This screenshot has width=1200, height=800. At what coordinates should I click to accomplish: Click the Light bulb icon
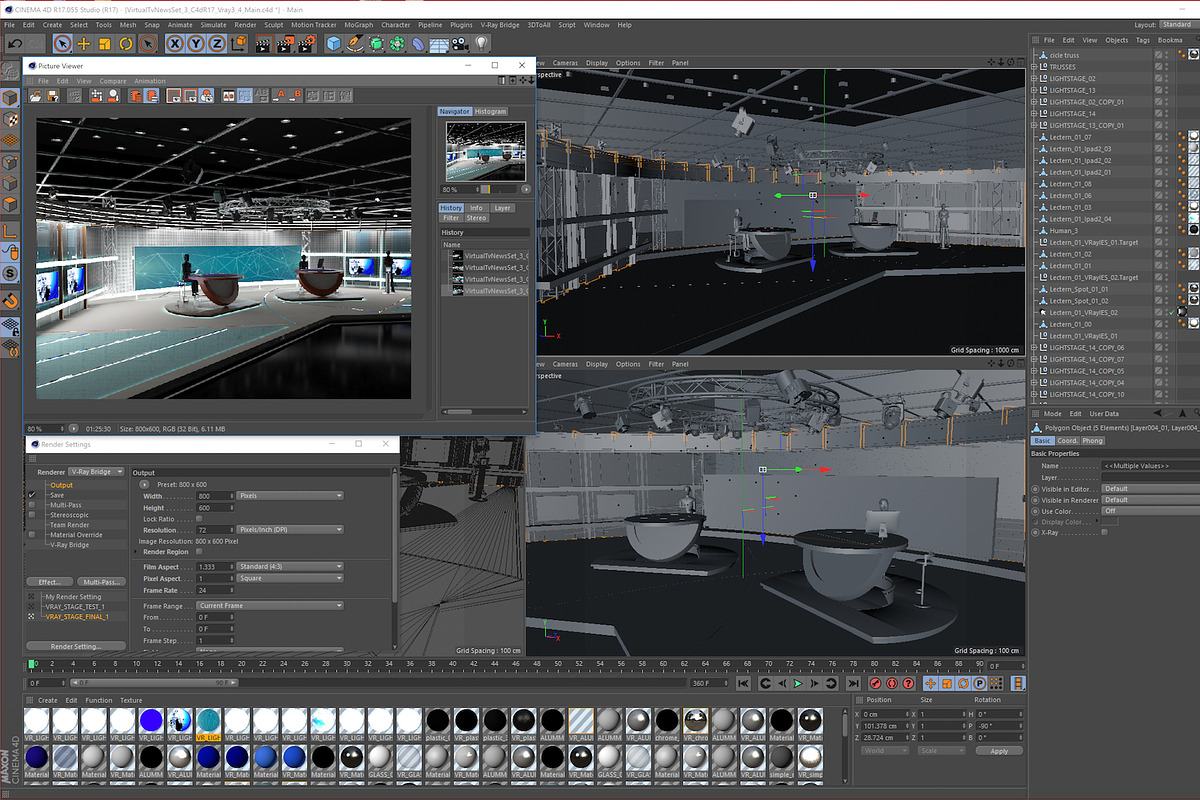click(481, 43)
